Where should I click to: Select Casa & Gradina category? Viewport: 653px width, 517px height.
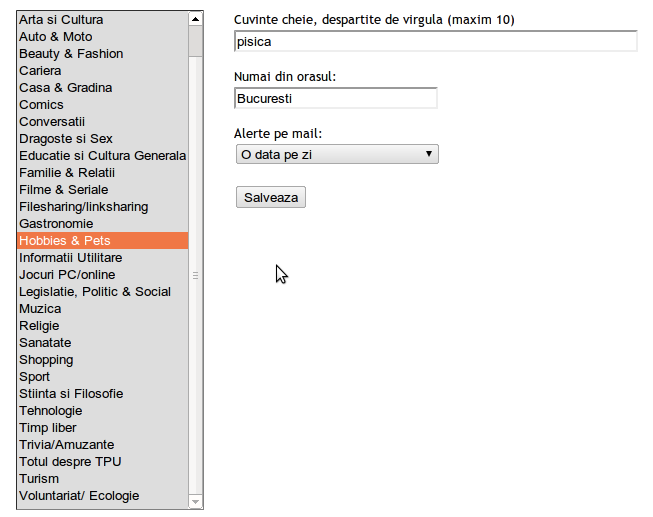click(x=102, y=87)
